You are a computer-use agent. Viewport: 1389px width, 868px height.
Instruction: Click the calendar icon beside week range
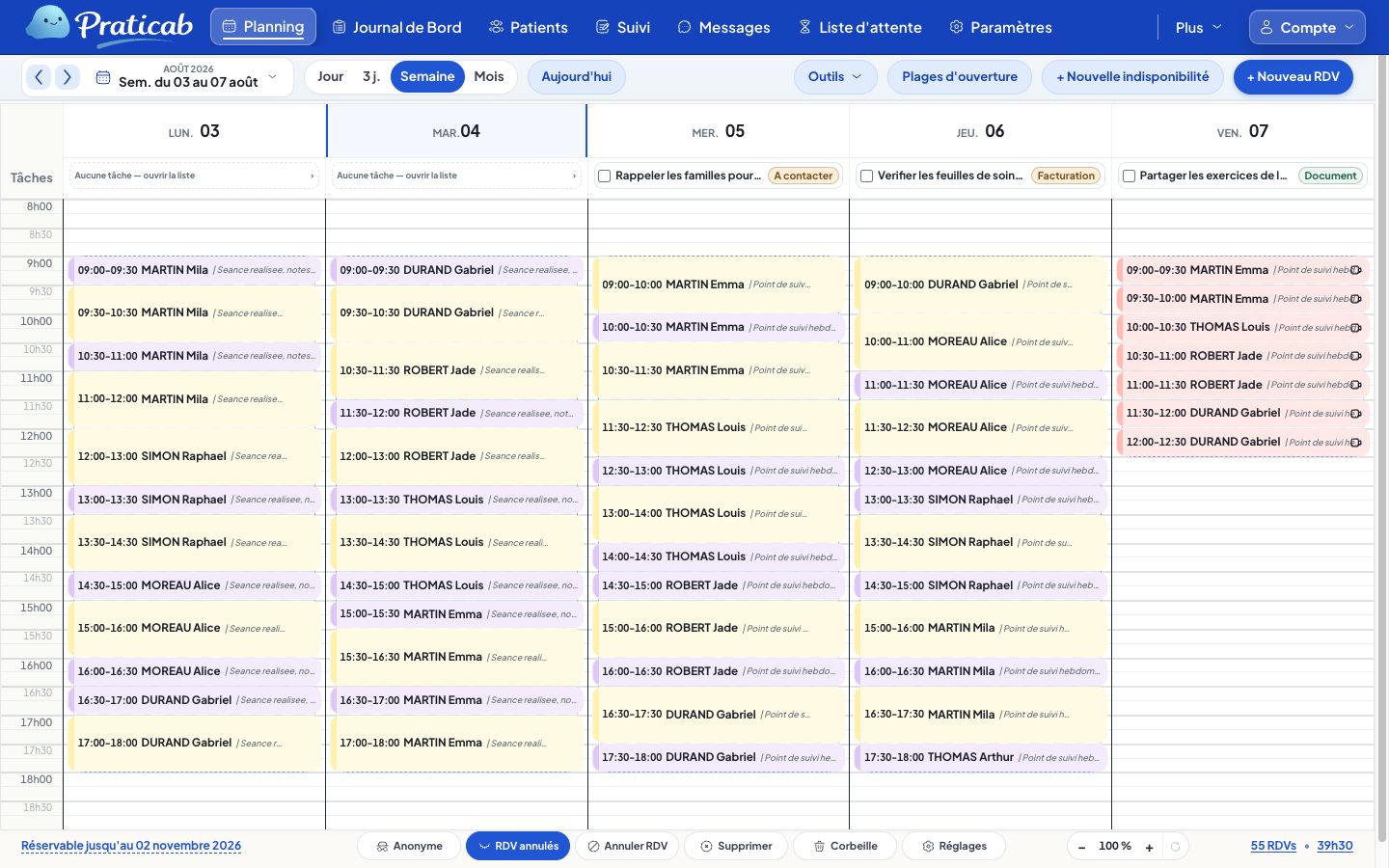point(103,77)
